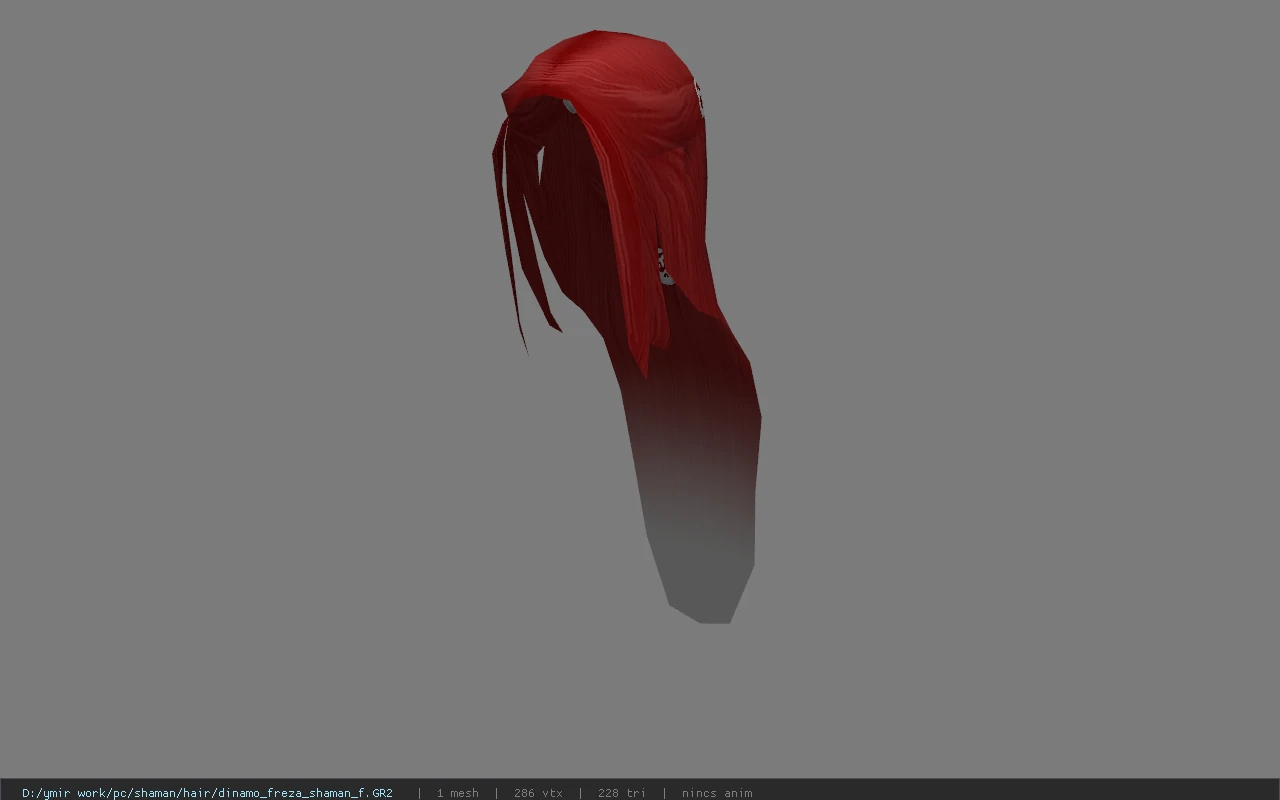Click the dinamo_freza_shaman_f.GR2 file path
The width and height of the screenshot is (1280, 800).
[x=207, y=793]
